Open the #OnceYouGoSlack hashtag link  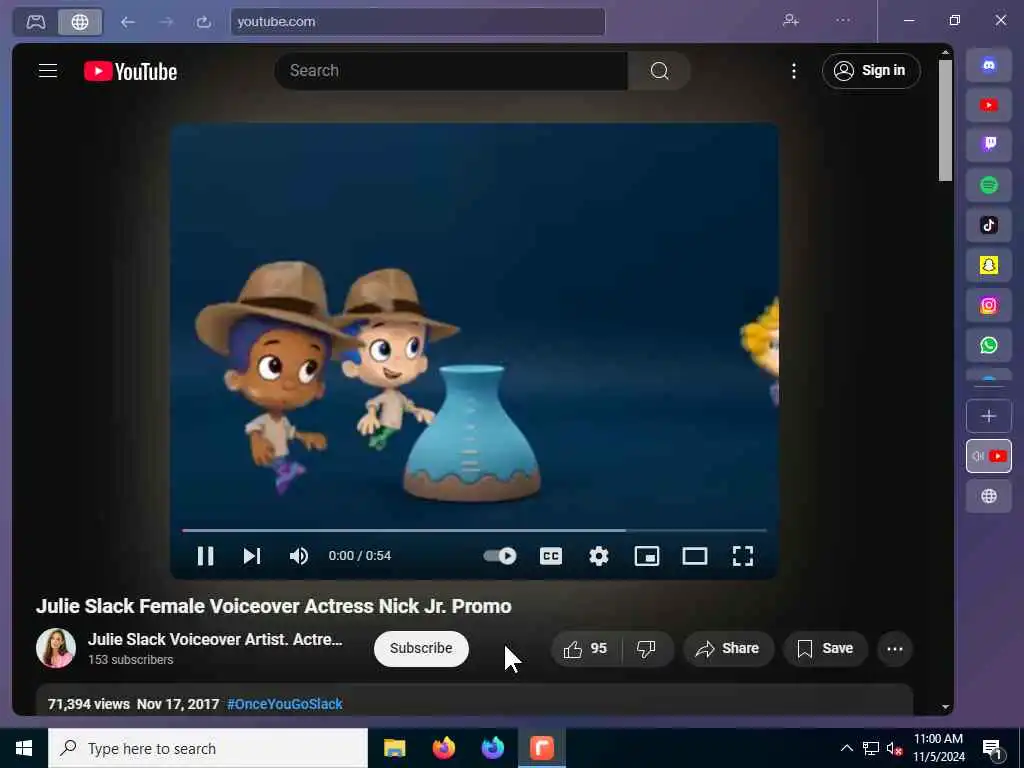click(x=285, y=704)
